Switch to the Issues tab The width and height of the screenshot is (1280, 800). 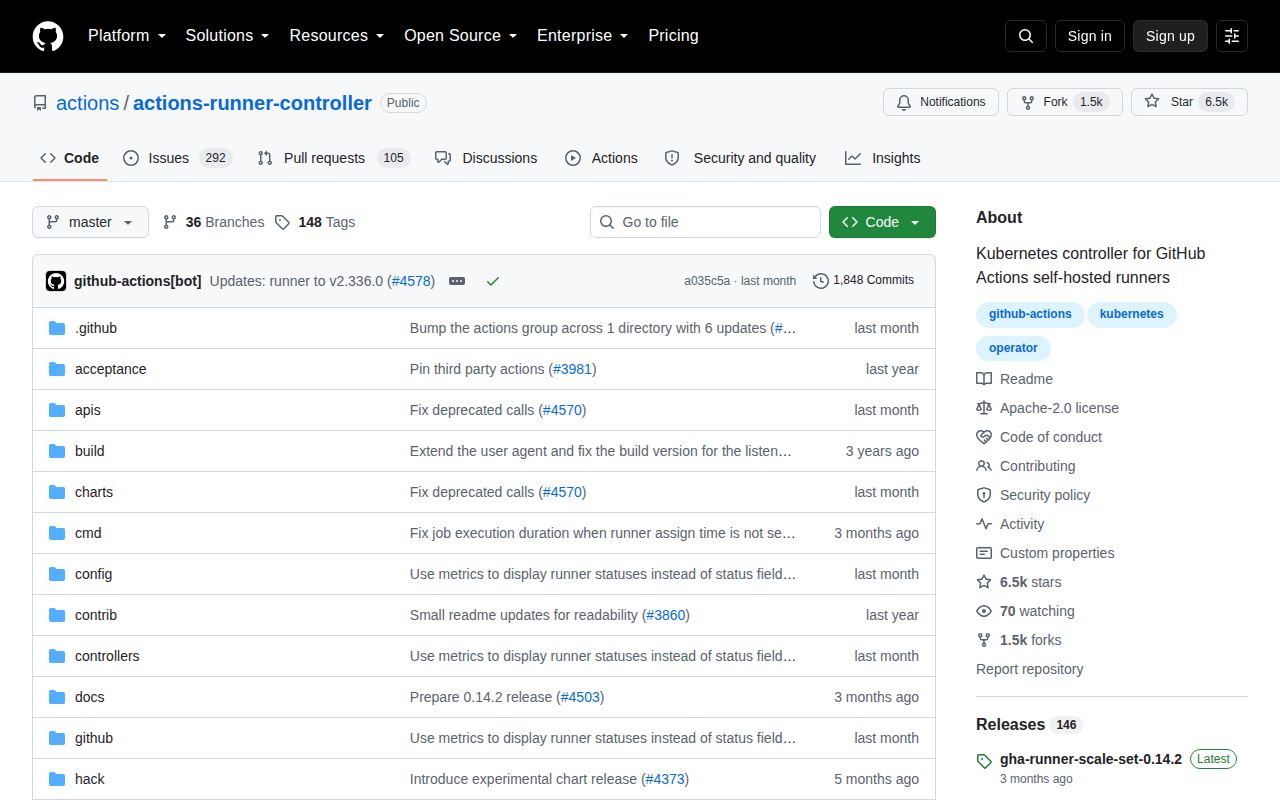[x=177, y=158]
